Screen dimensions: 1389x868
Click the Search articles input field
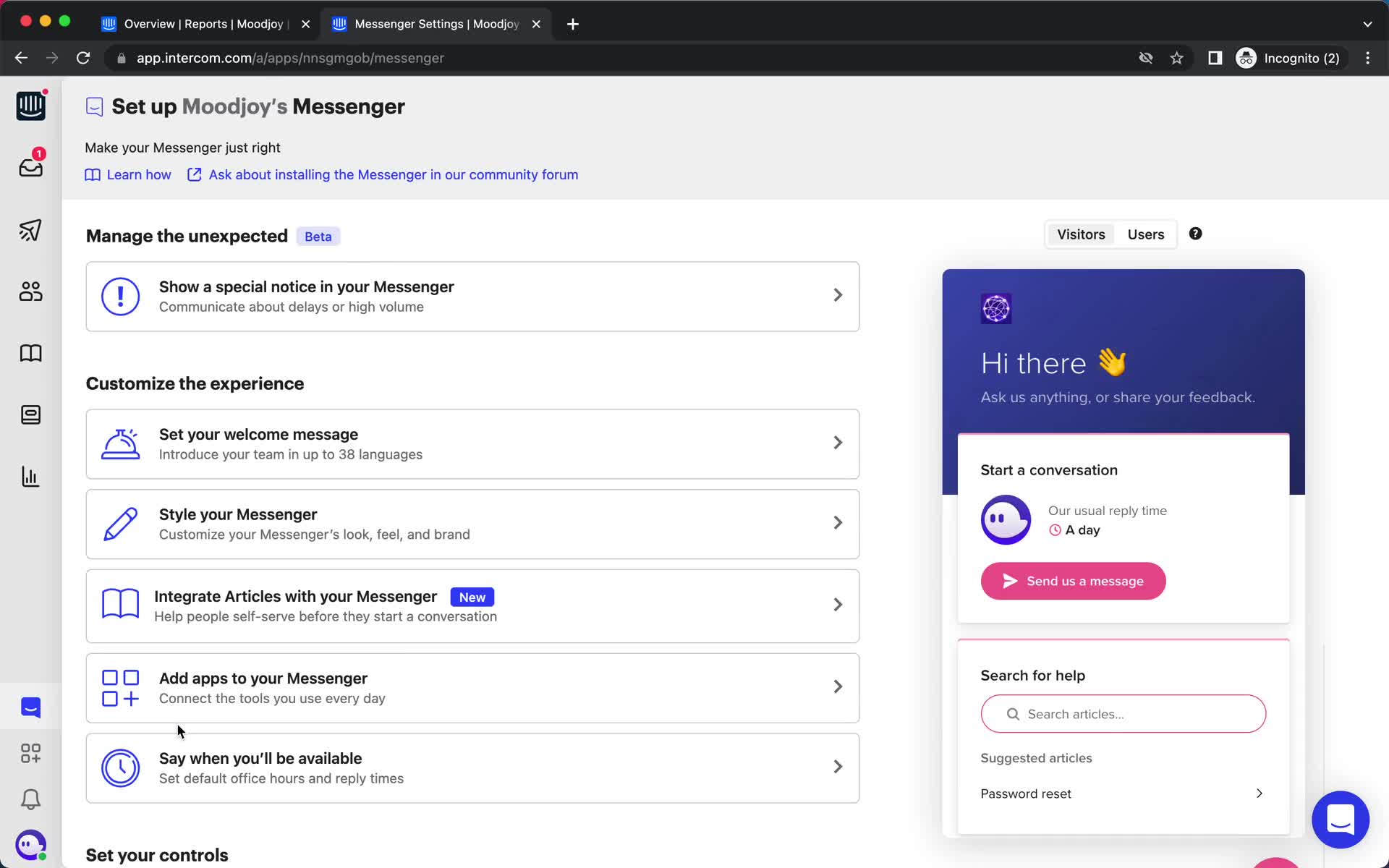pos(1122,714)
